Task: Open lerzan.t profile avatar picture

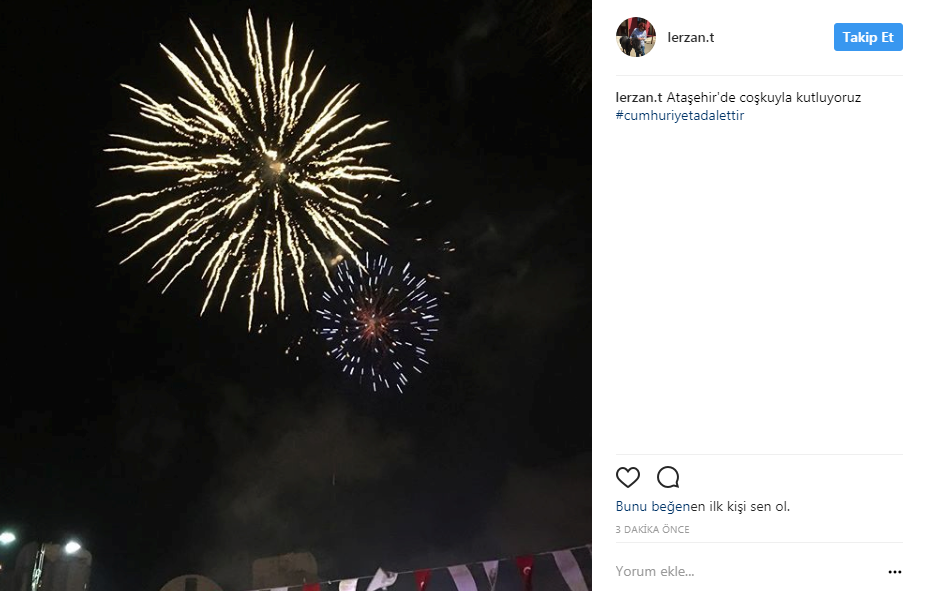Action: click(x=636, y=37)
